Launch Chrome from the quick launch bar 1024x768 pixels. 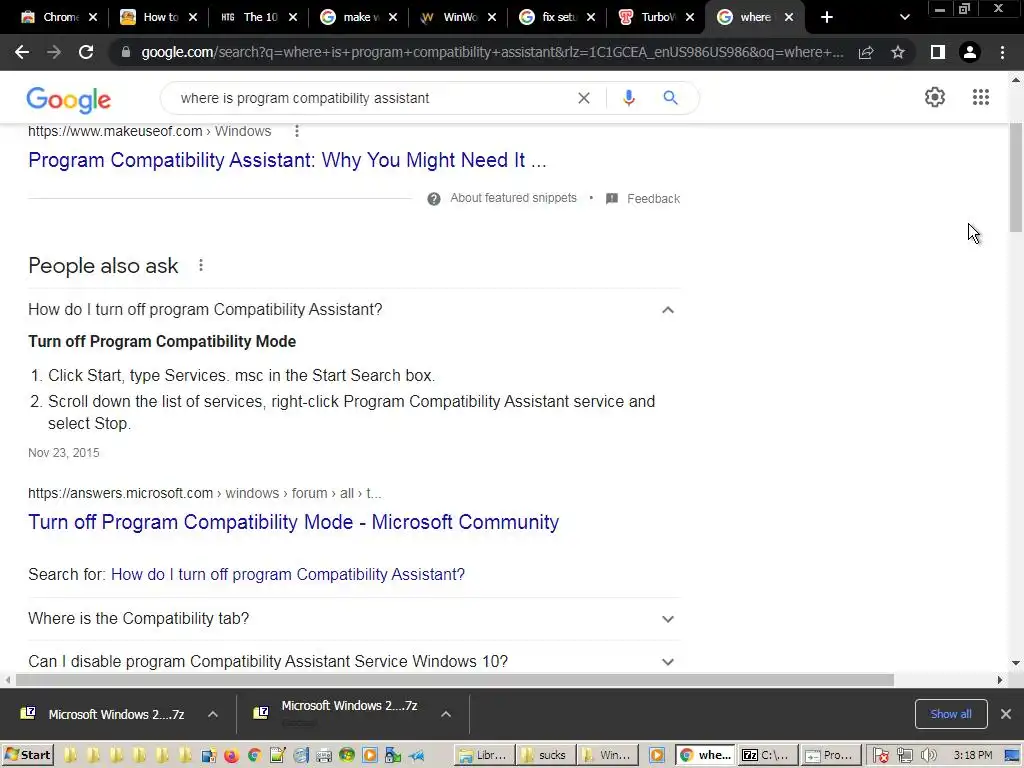tap(254, 756)
